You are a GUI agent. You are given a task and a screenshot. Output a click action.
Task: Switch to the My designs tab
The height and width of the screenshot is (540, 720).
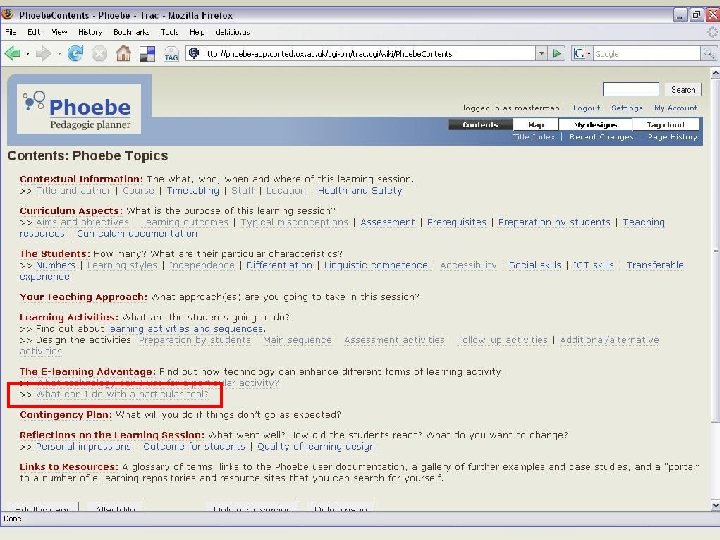click(596, 124)
